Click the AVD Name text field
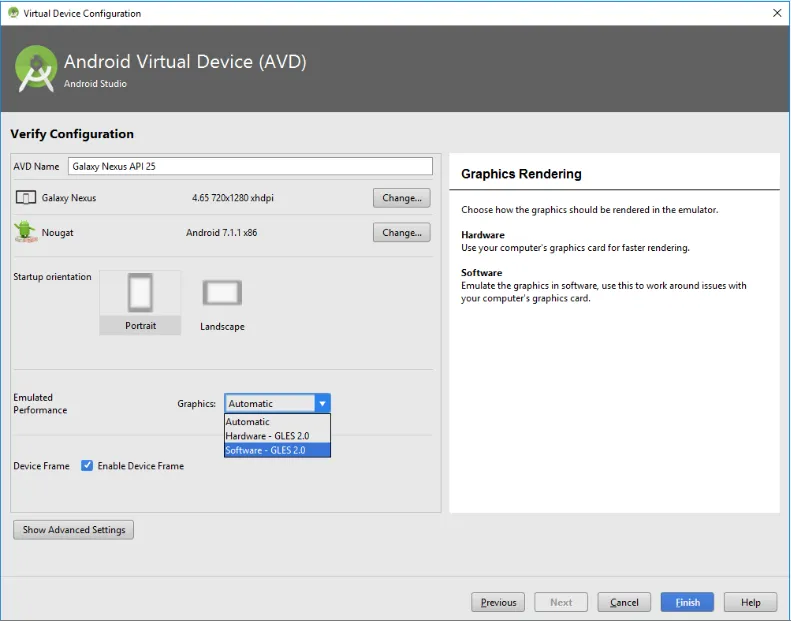This screenshot has height=621, width=791. pyautogui.click(x=250, y=166)
